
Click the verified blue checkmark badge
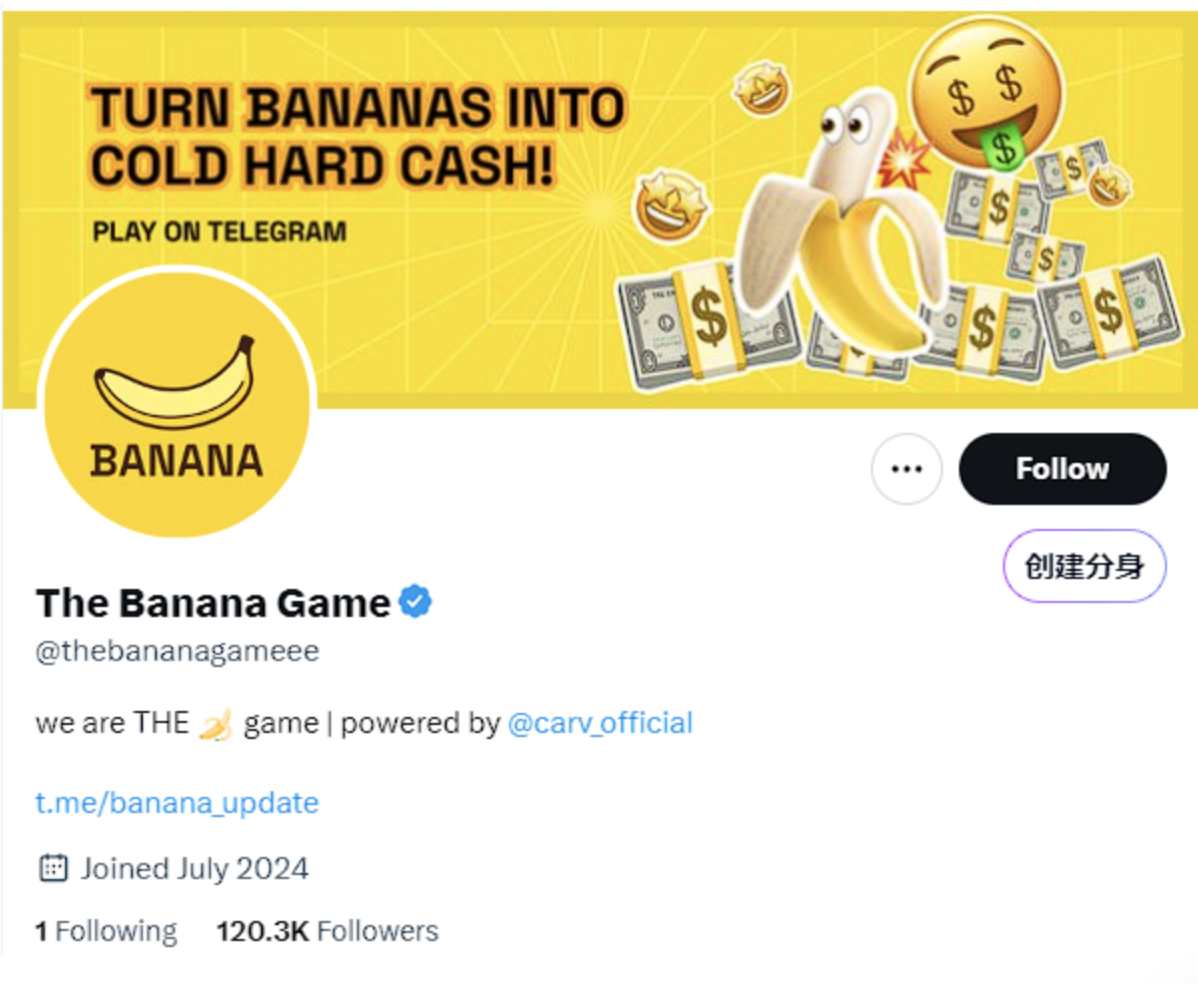tap(414, 601)
